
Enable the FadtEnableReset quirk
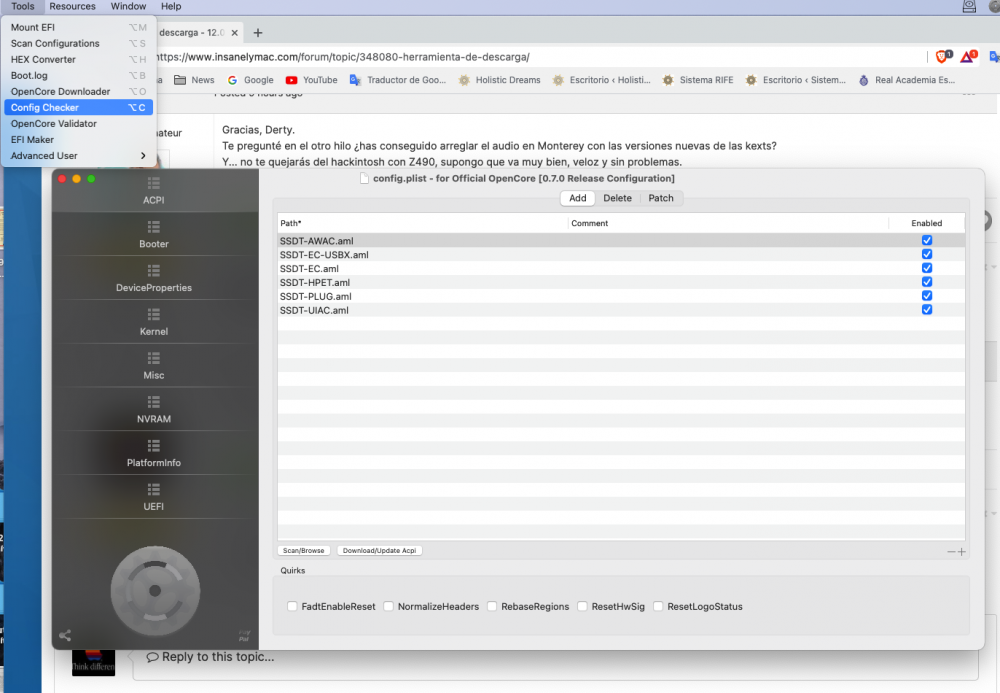pos(292,606)
